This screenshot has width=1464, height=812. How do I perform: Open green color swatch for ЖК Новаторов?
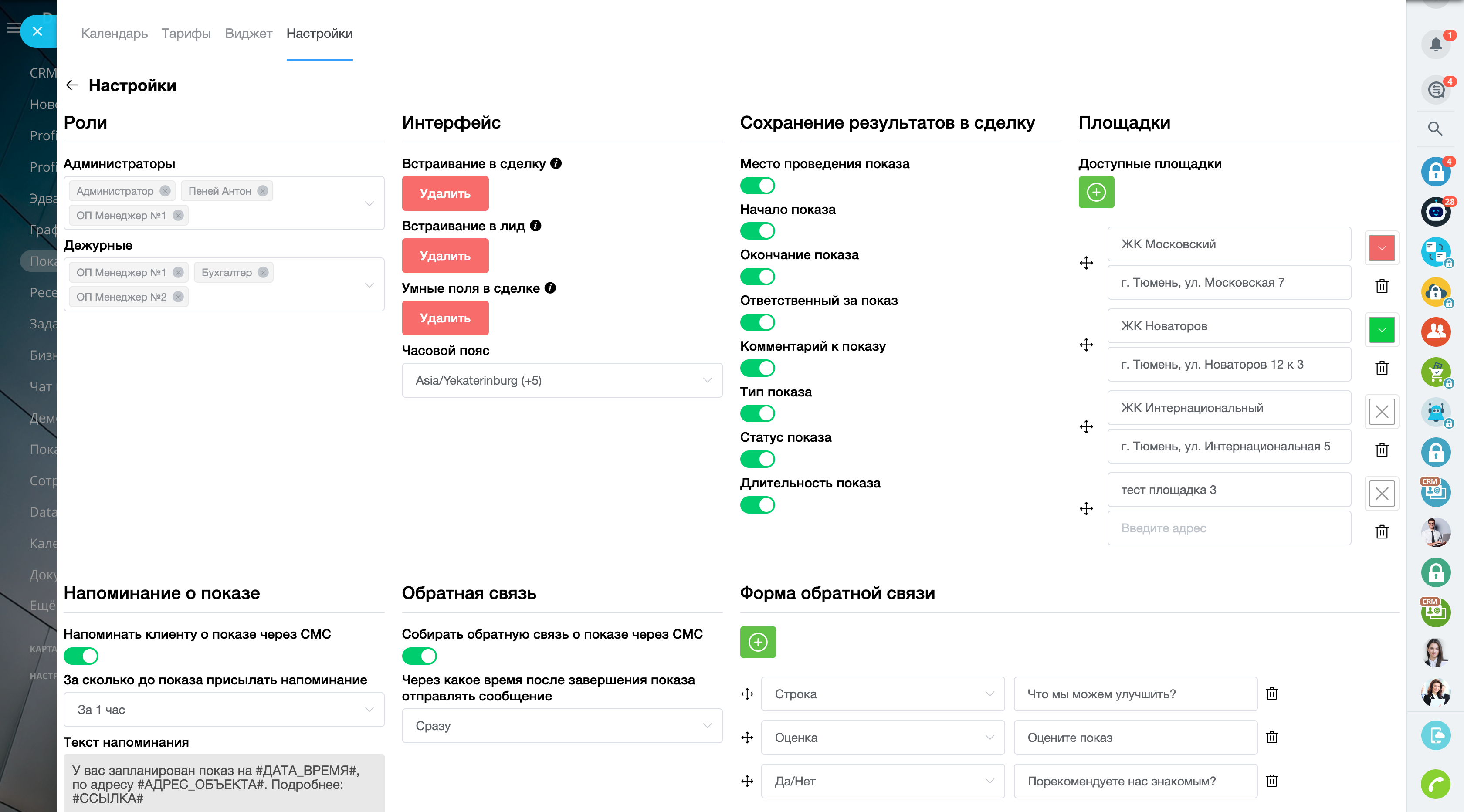(x=1382, y=330)
